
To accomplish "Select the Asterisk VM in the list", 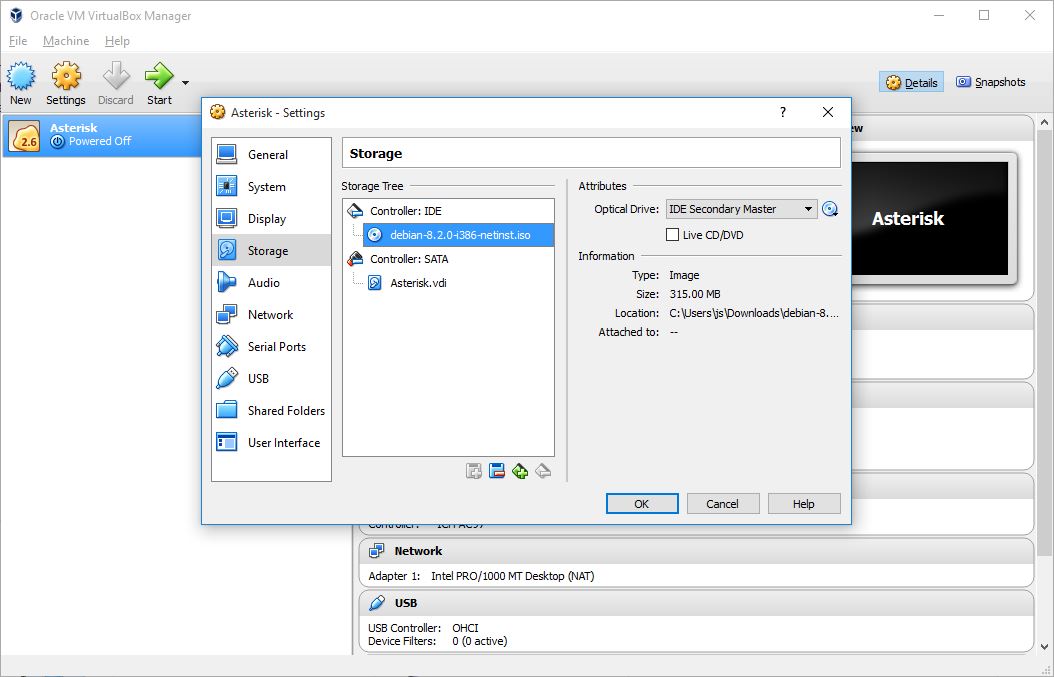I will [102, 134].
